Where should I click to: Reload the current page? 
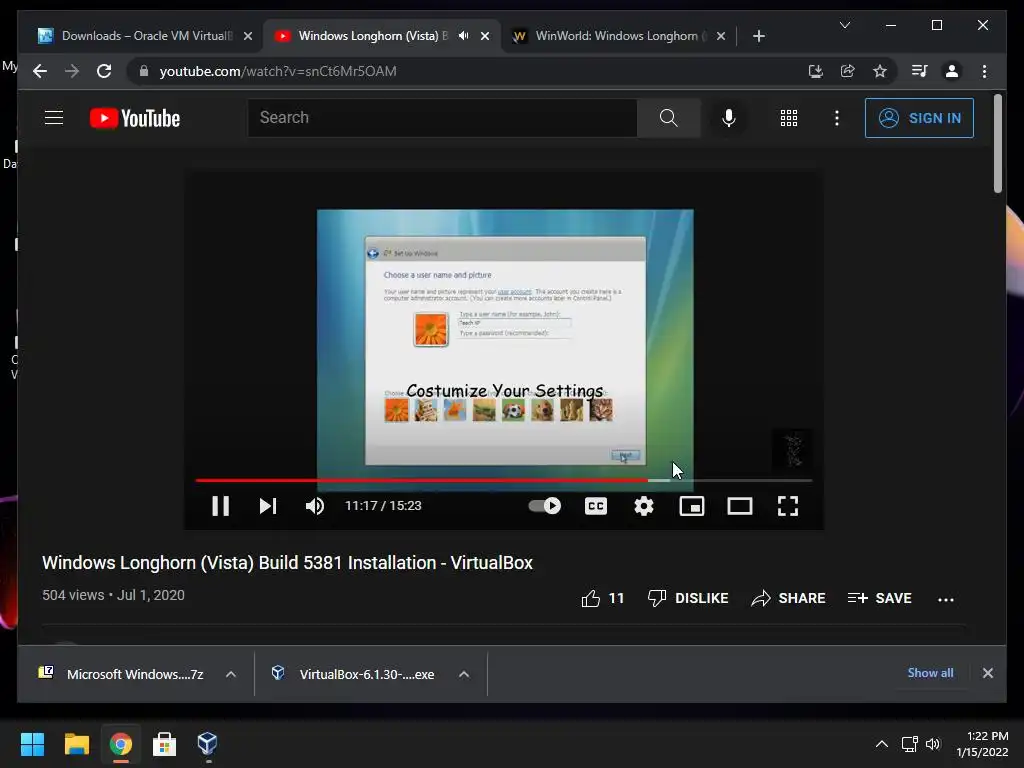pos(104,71)
